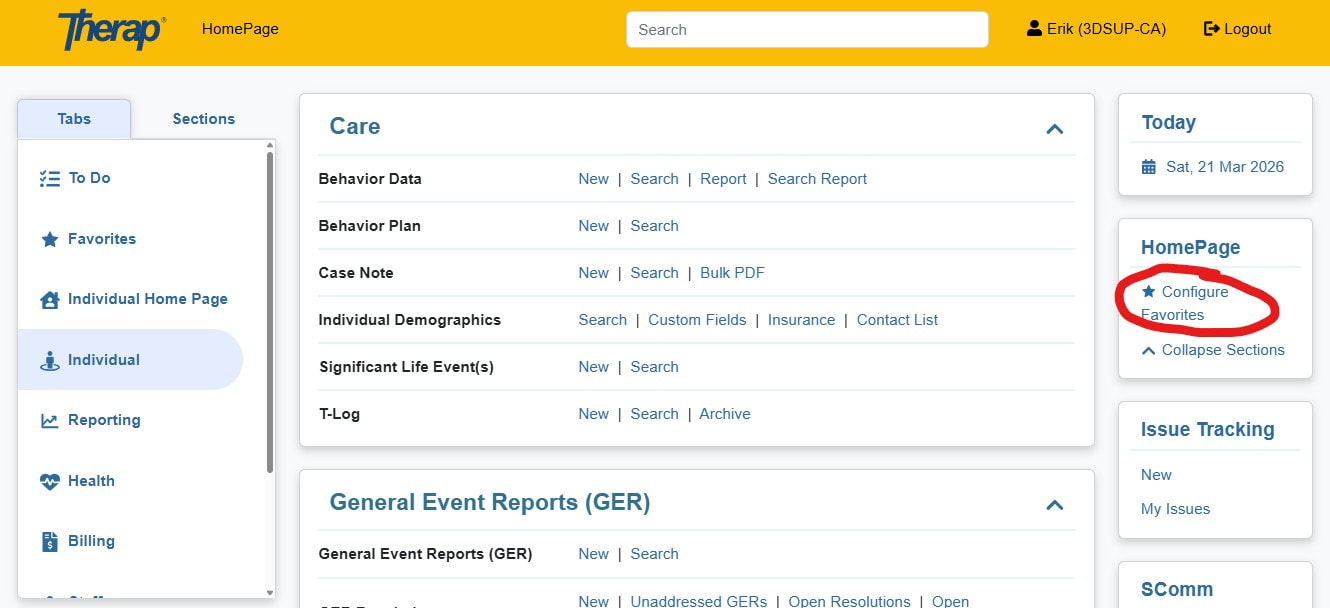The height and width of the screenshot is (608, 1330).
Task: Collapse the General Event Reports section
Action: (1054, 505)
